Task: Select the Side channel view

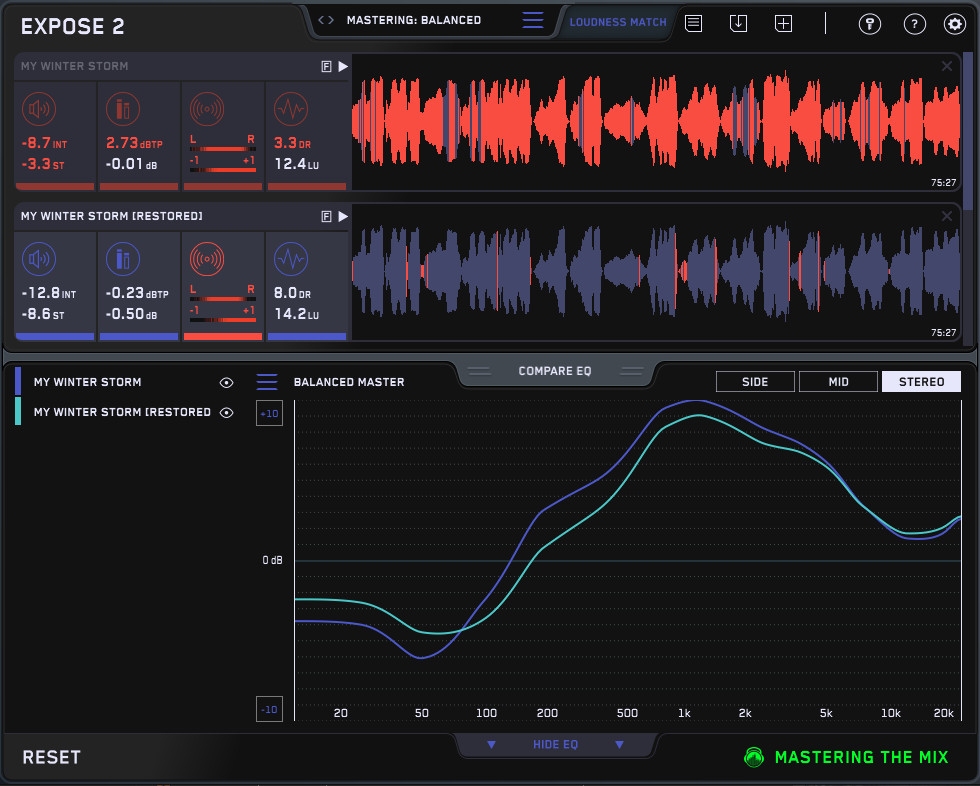Action: click(x=755, y=381)
